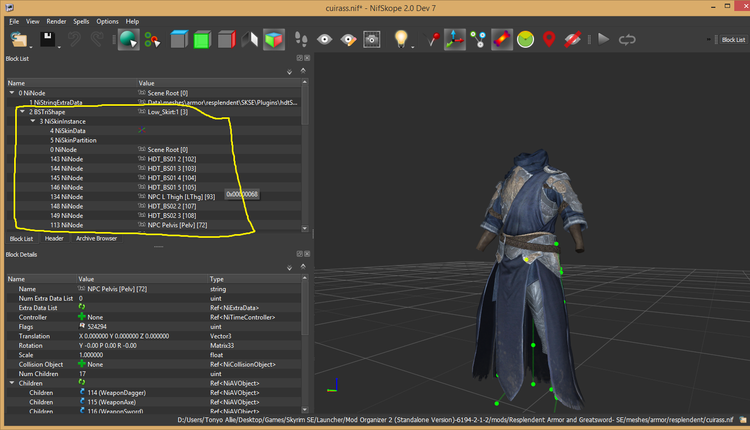This screenshot has height=430, width=750.
Task: Collapse the 2 BSTriShape node
Action: (x=22, y=111)
